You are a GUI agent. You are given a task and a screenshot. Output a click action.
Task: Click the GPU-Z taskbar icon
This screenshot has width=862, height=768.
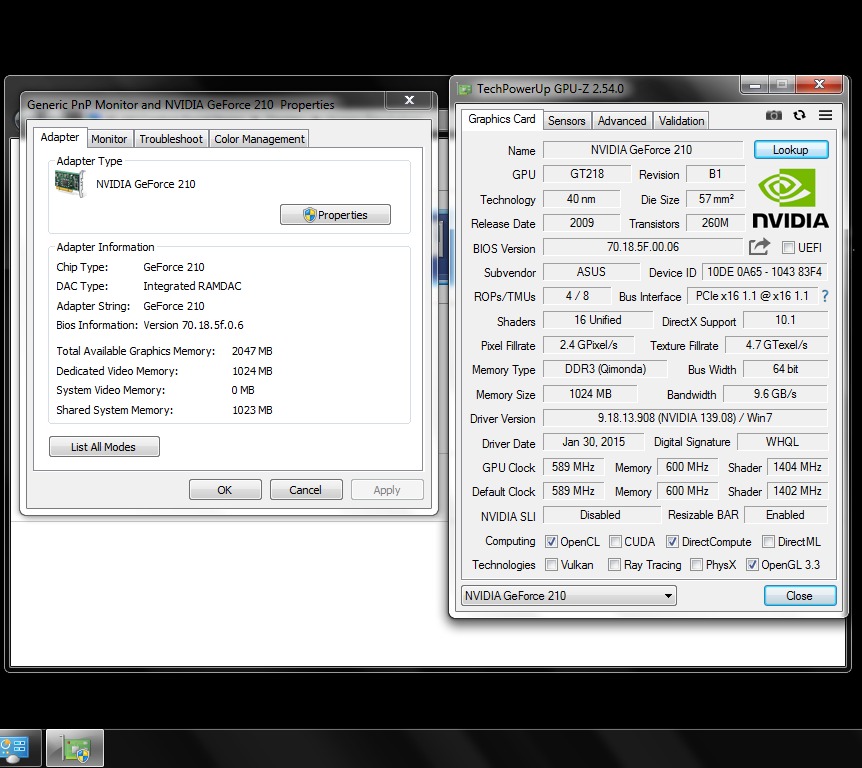tap(75, 748)
